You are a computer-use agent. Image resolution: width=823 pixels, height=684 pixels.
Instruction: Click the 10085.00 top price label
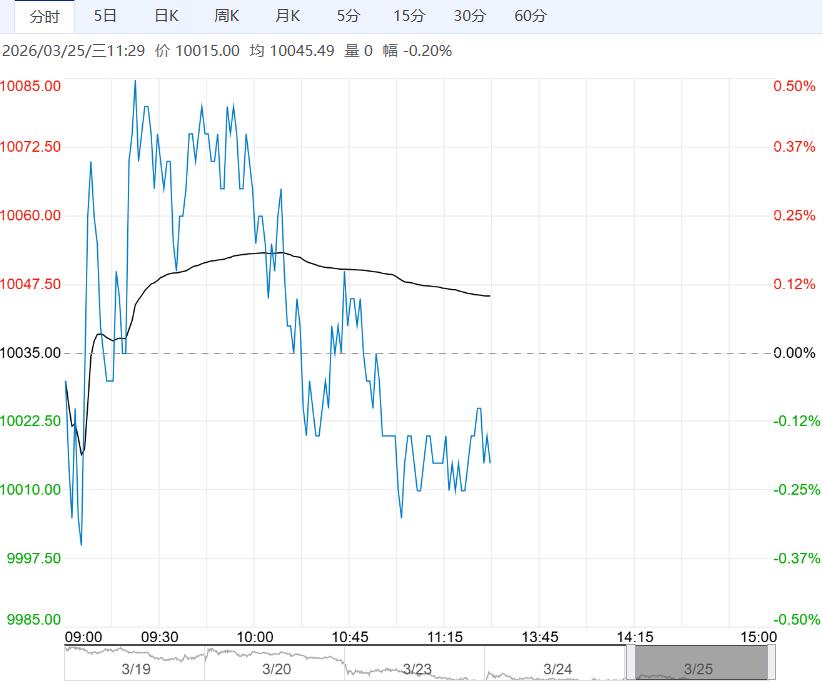(x=31, y=86)
